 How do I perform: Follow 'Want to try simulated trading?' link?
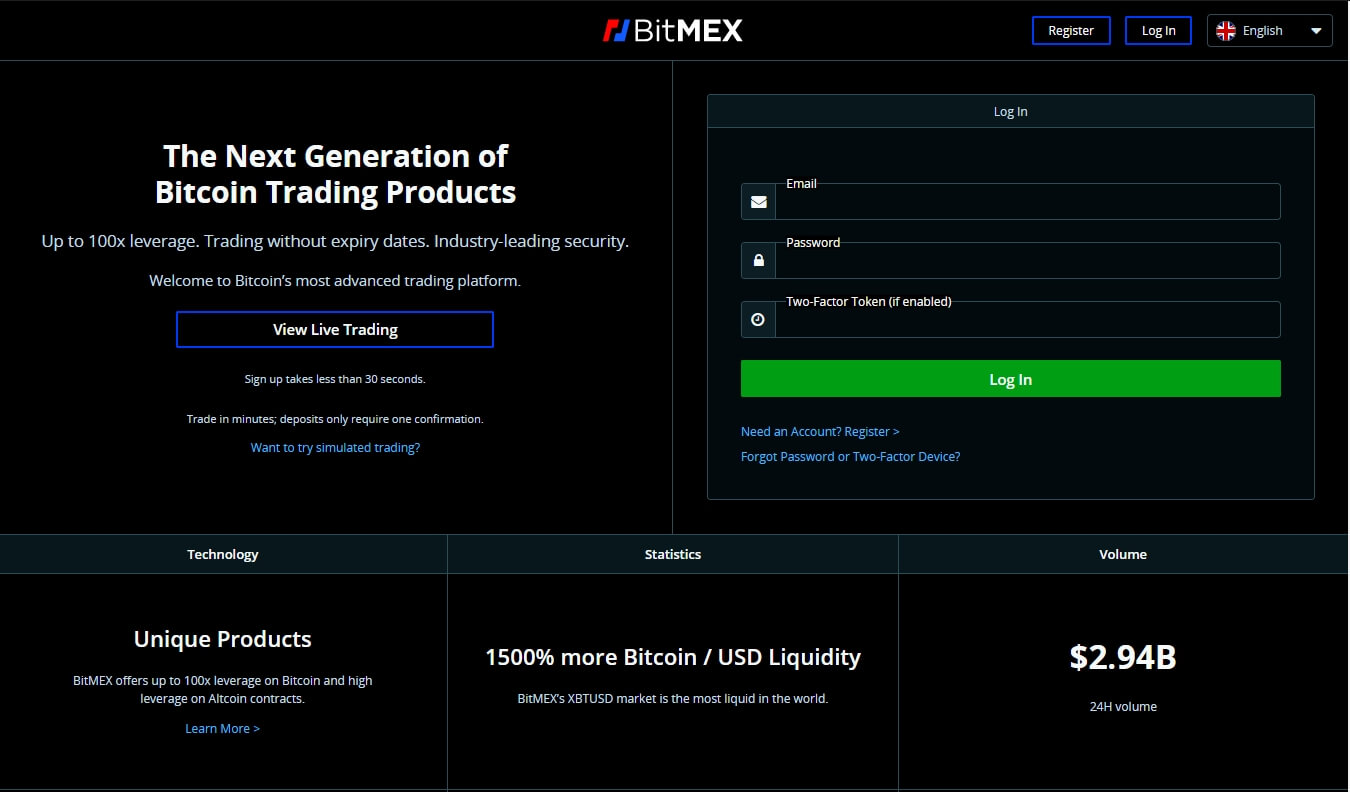335,448
